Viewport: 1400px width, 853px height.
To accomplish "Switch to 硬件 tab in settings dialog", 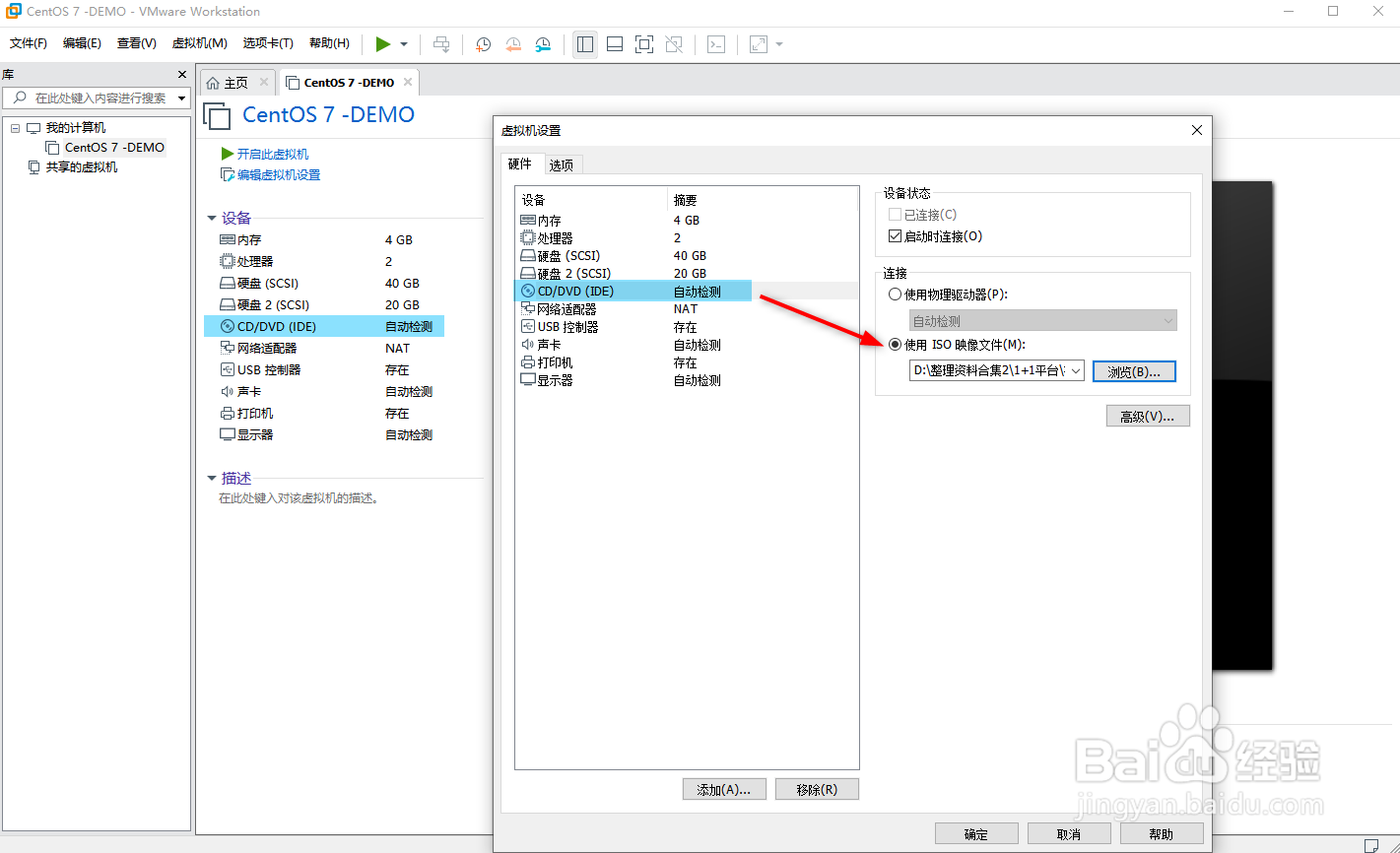I will (520, 164).
